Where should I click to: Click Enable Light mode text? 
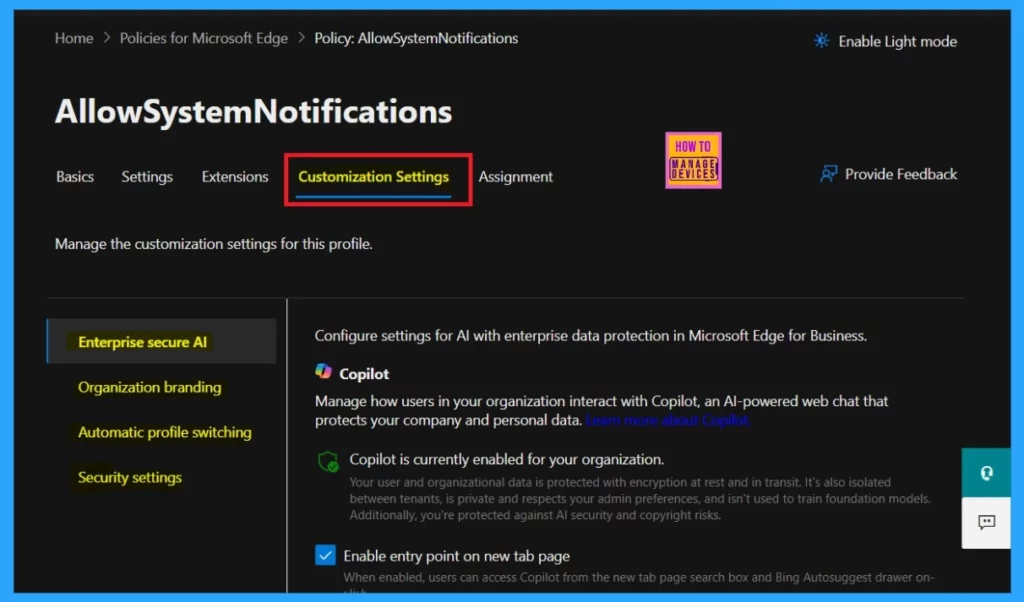coord(897,41)
